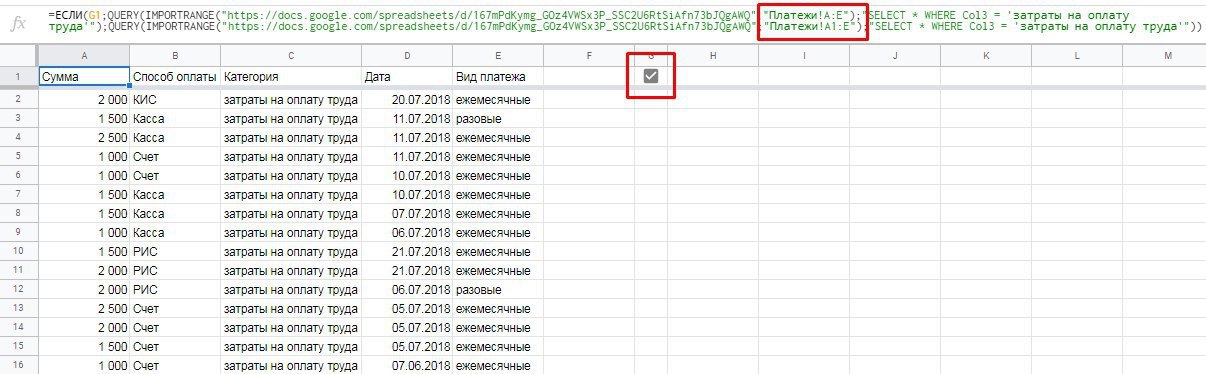Click the 'Дата' header cell
The height and width of the screenshot is (374, 1206).
click(x=407, y=76)
